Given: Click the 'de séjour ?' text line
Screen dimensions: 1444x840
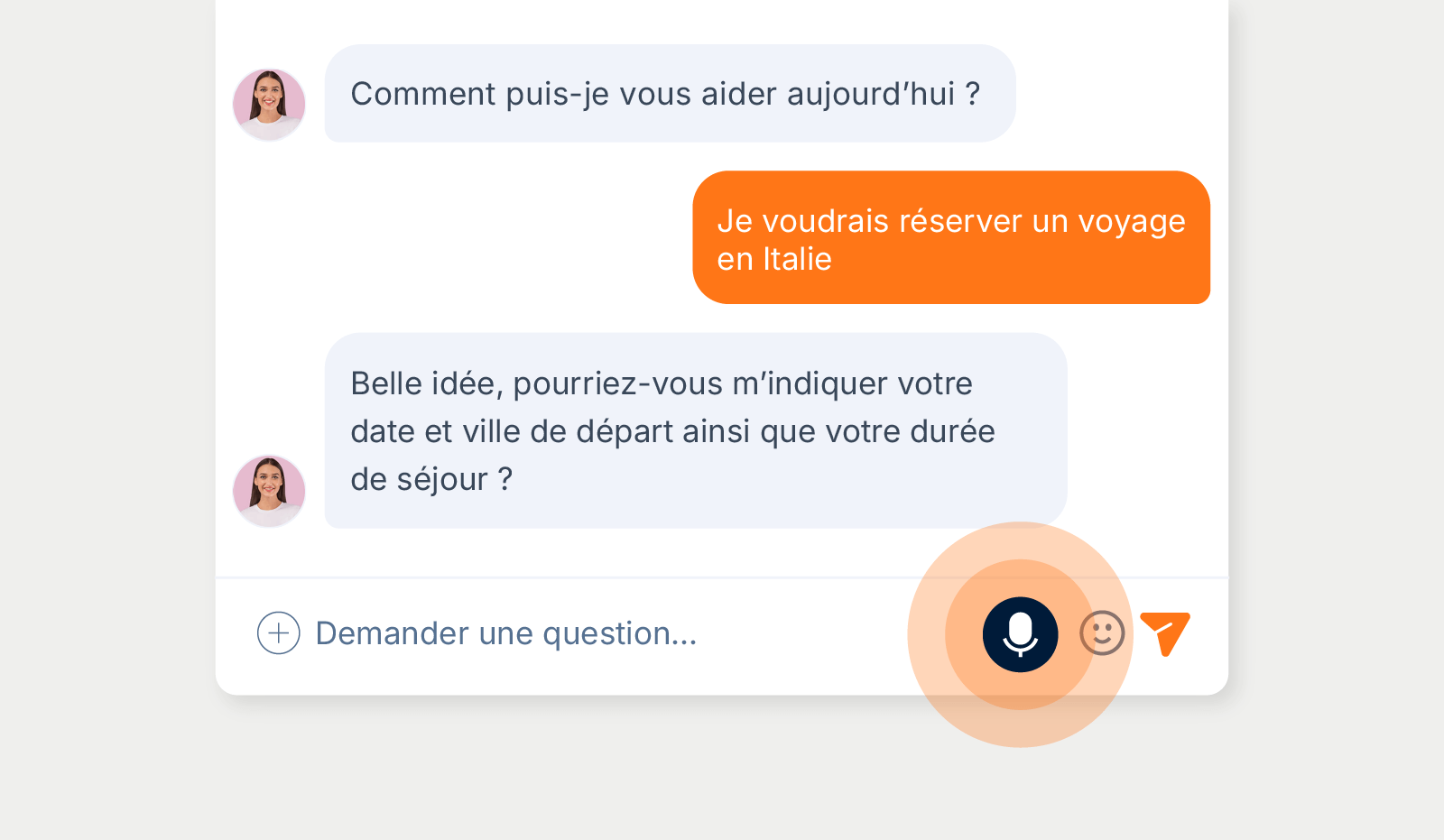Looking at the screenshot, I should point(430,479).
